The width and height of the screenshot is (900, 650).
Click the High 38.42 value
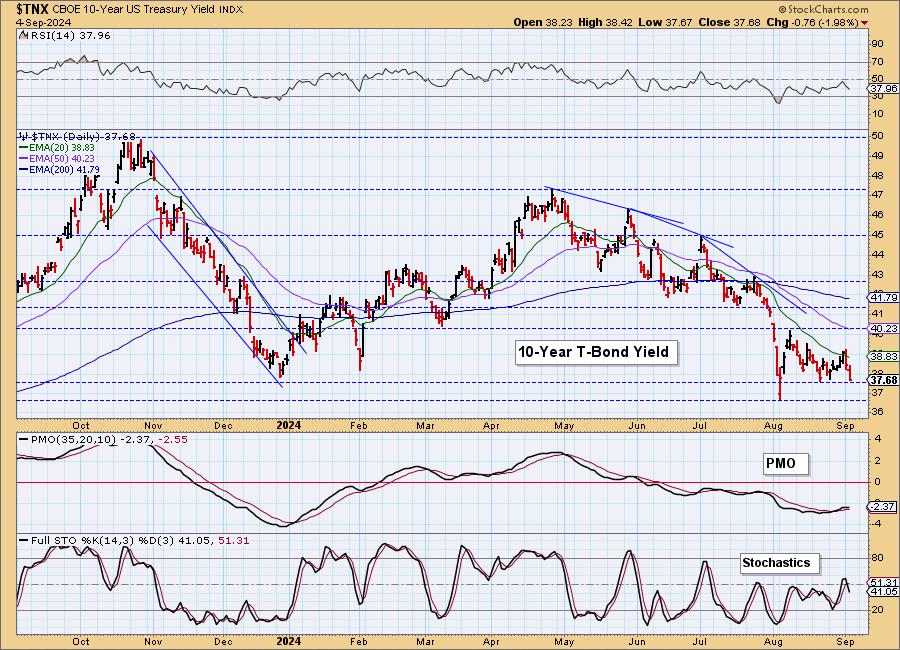[x=603, y=22]
